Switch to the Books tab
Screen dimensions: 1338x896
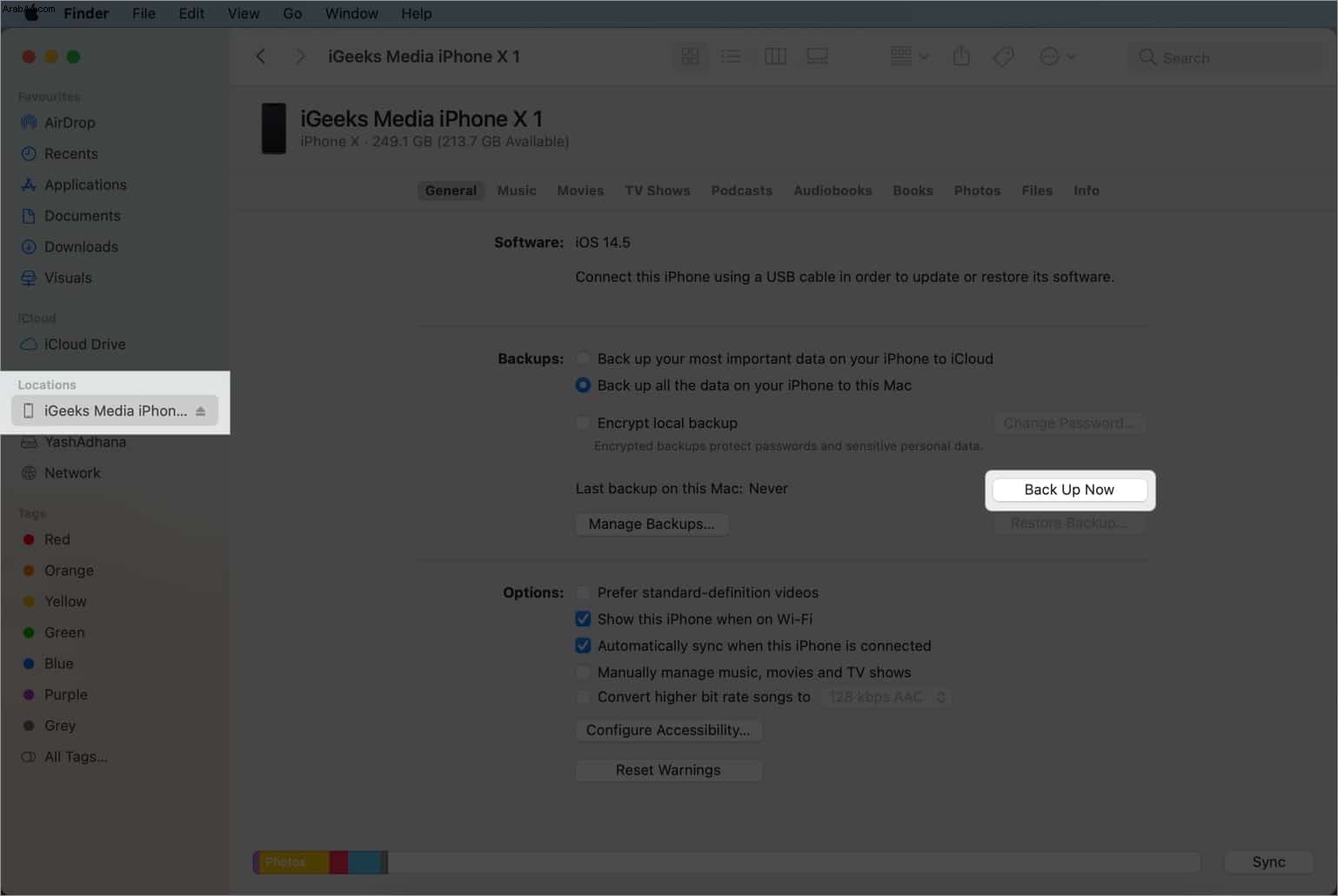(x=913, y=191)
